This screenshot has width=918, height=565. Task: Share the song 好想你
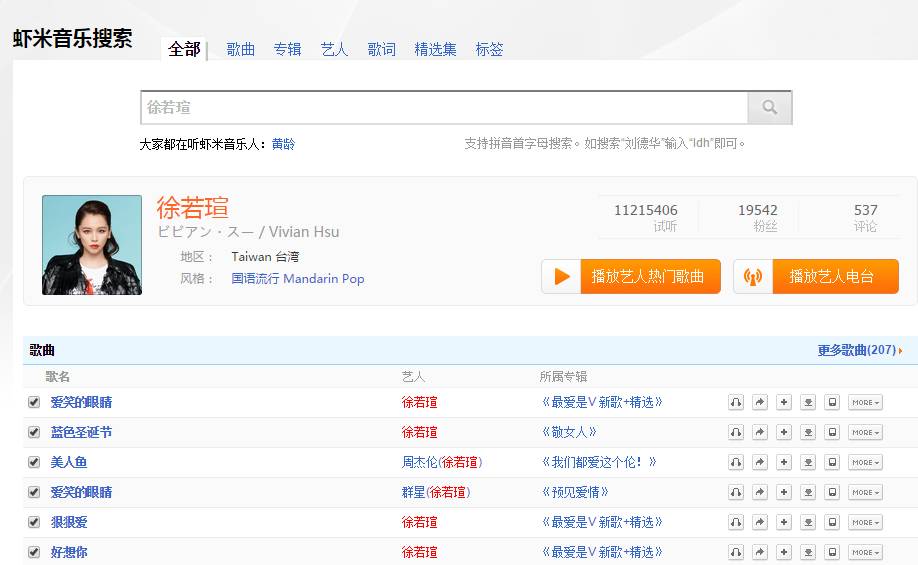pyautogui.click(x=760, y=552)
